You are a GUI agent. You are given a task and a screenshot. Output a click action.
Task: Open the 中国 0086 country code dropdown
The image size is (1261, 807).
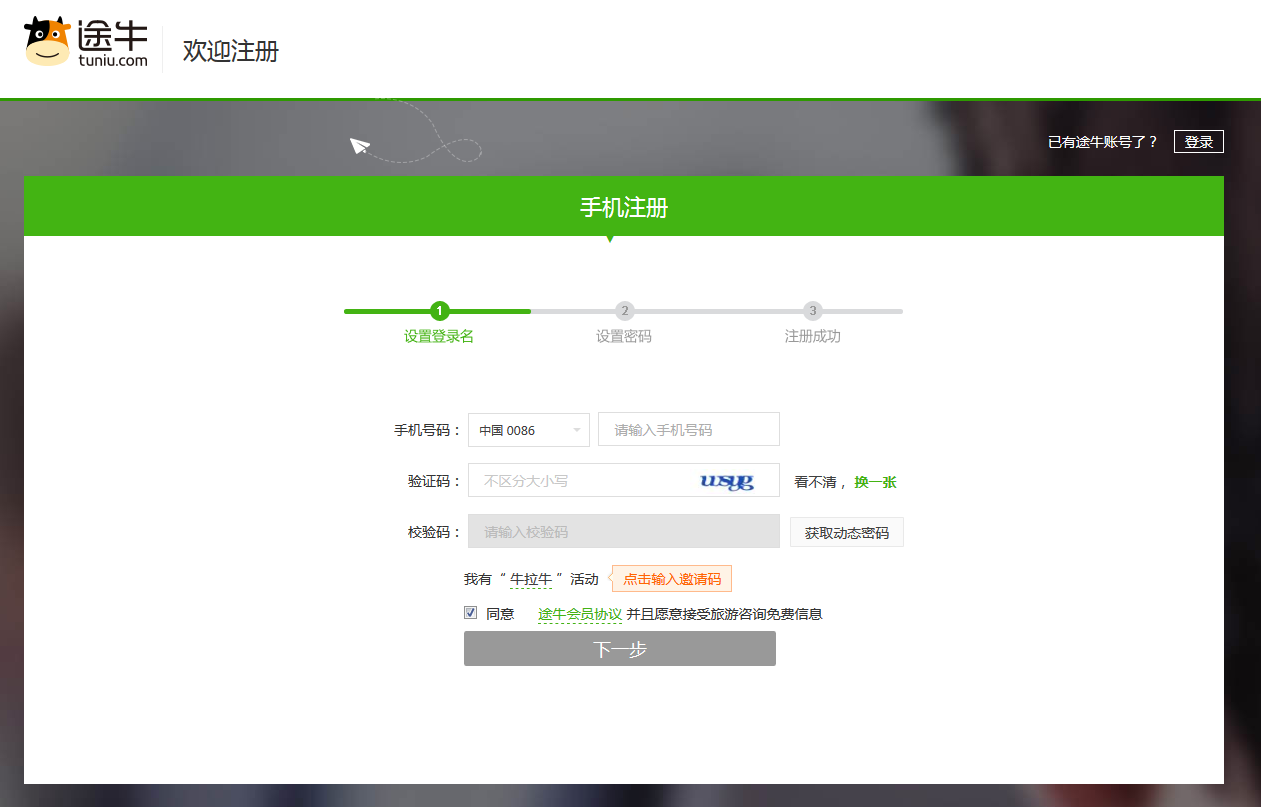(528, 430)
